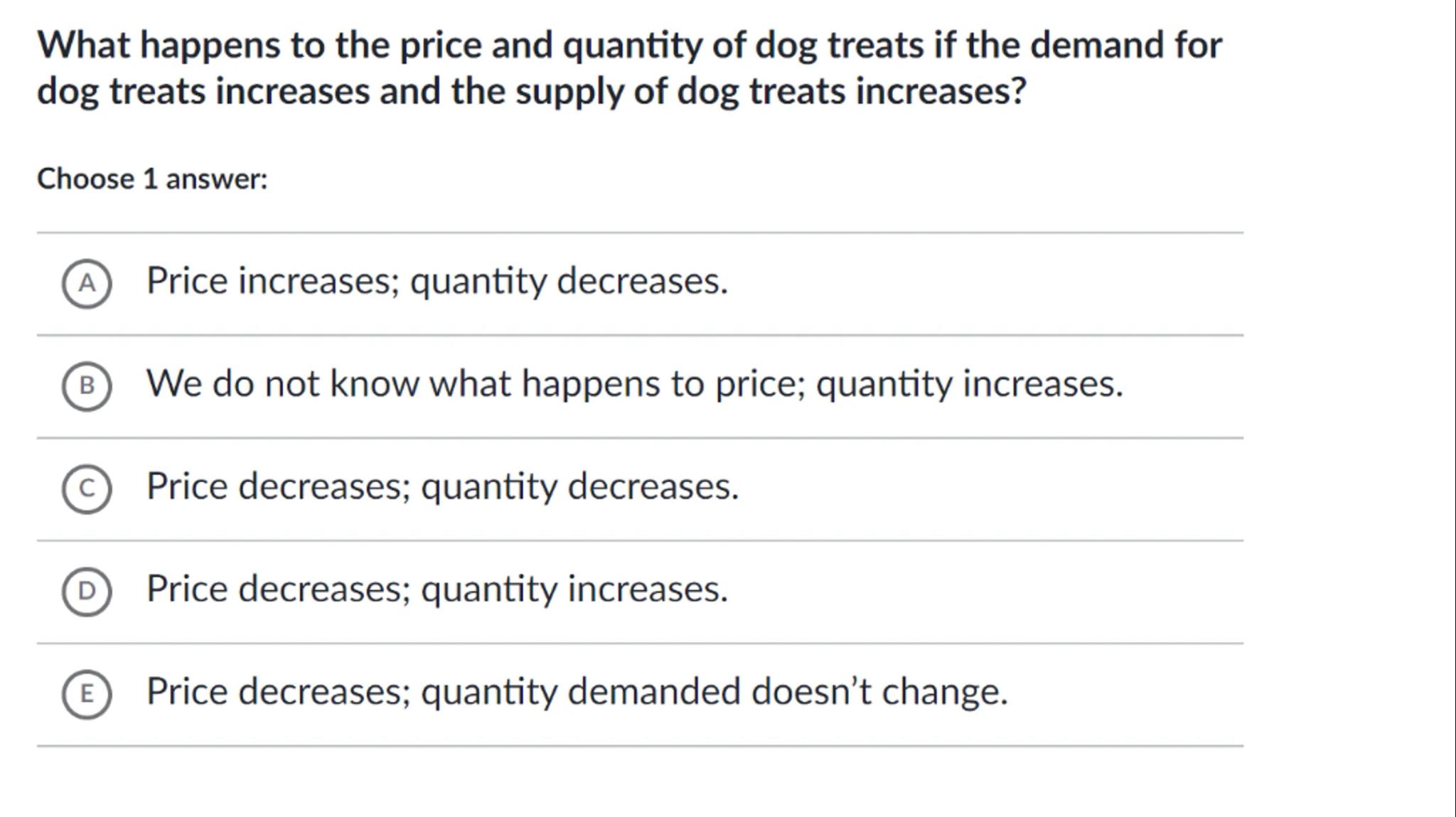Mark option C radio circle
The height and width of the screenshot is (817, 1456).
87,488
